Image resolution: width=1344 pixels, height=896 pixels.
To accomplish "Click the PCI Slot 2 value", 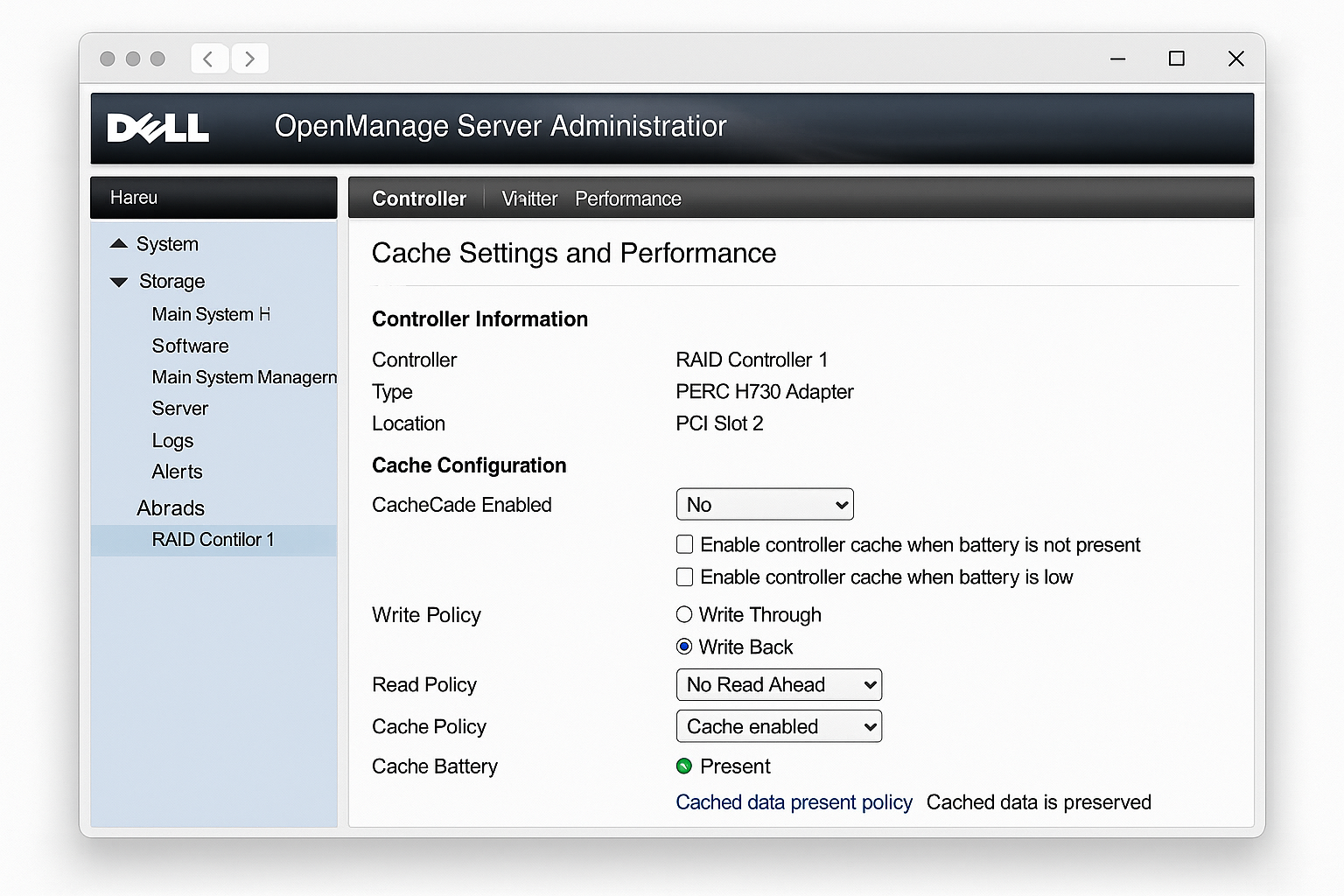I will pos(719,423).
